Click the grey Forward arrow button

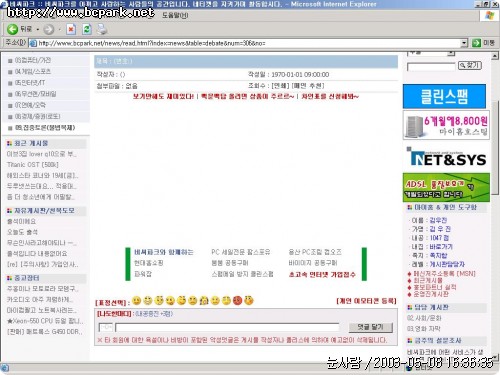(49, 29)
